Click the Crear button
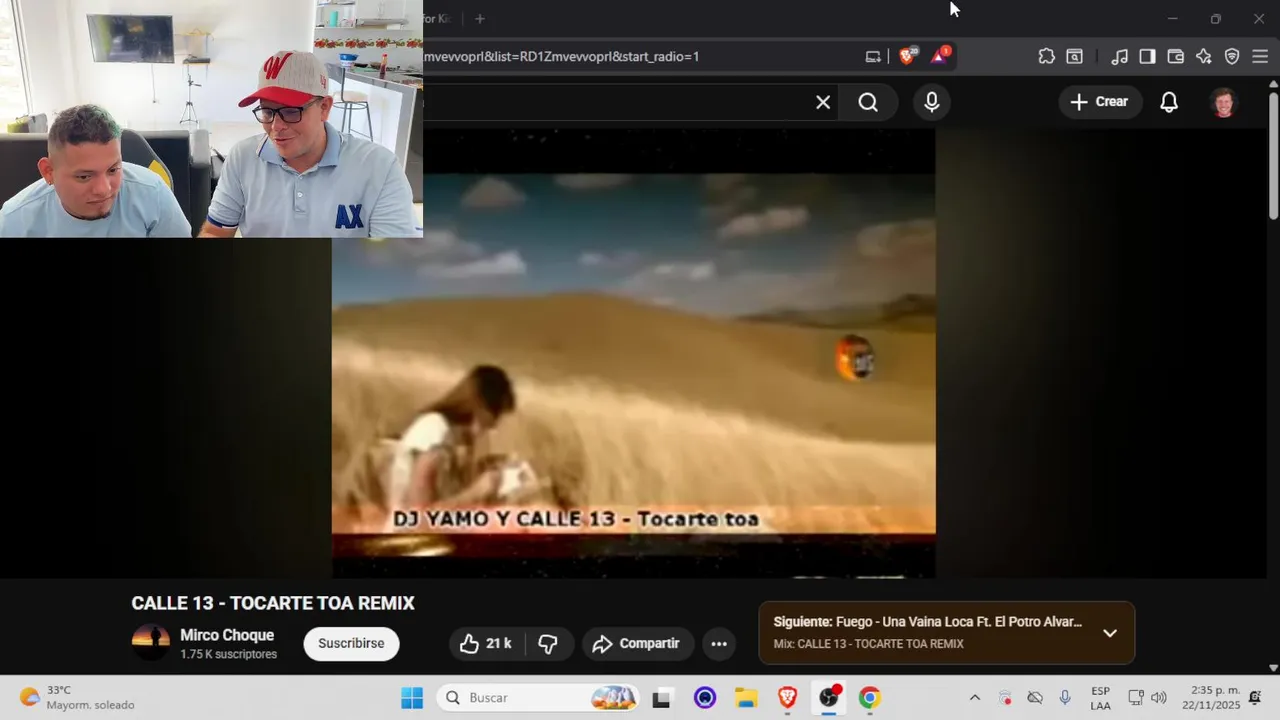This screenshot has width=1280, height=720. 1100,102
